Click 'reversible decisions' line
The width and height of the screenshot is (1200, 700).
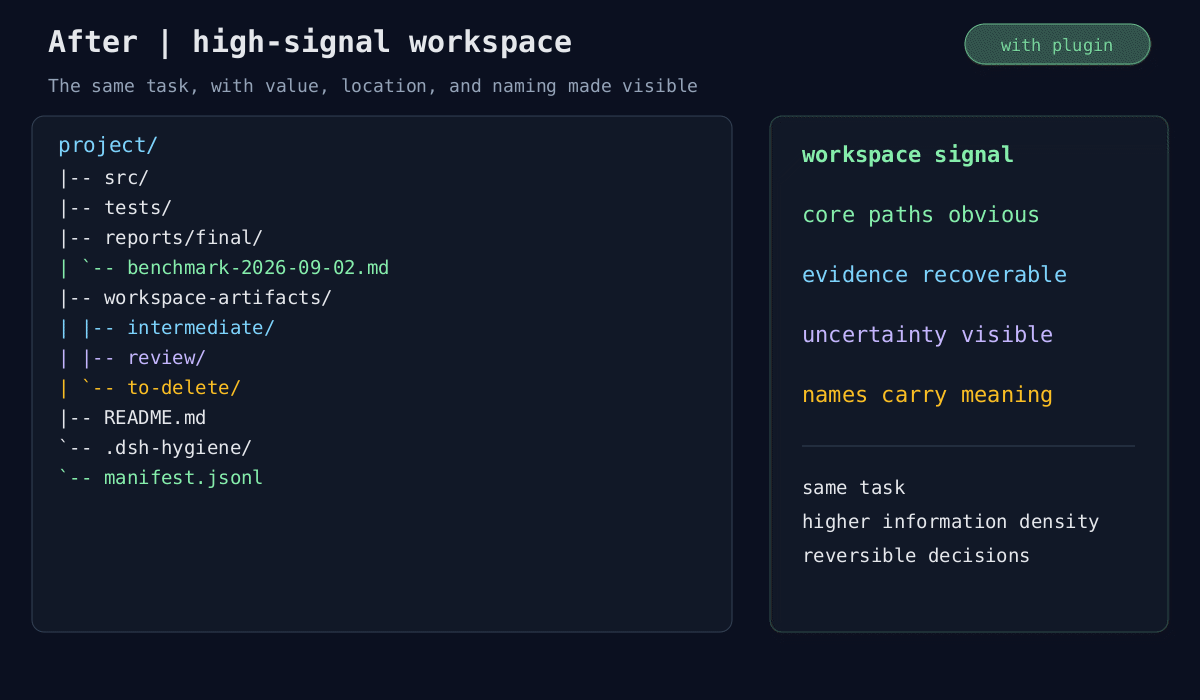[916, 556]
